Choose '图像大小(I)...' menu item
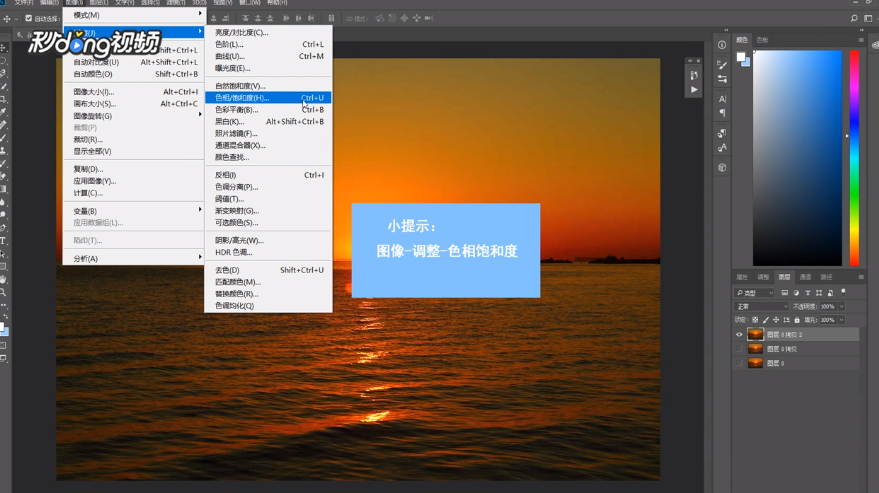 point(133,91)
